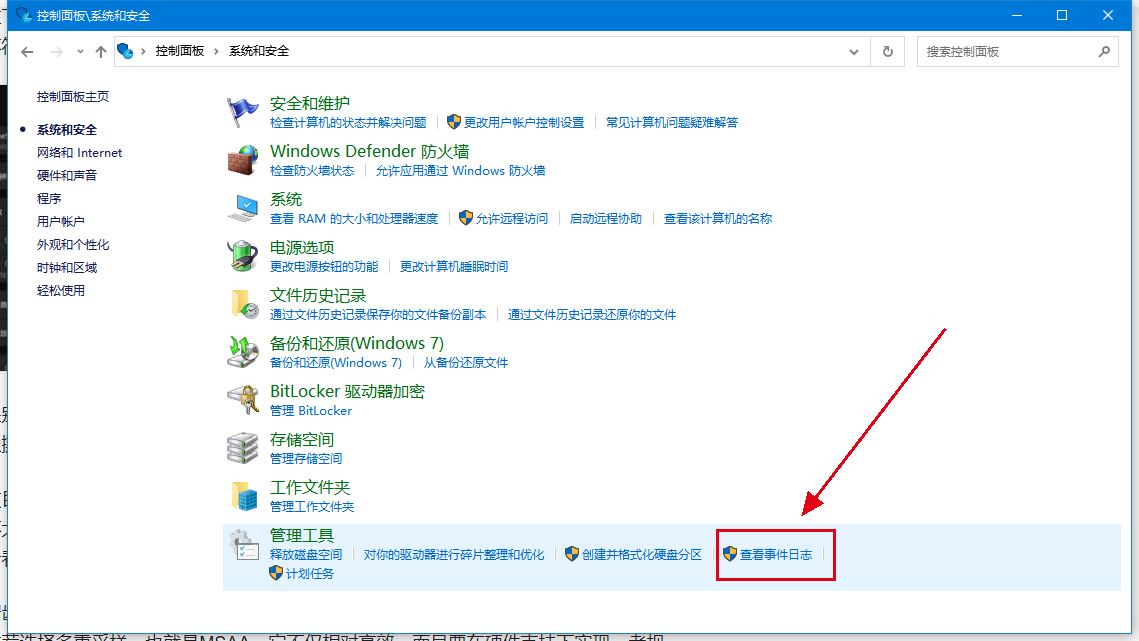The image size is (1139, 641).
Task: Select 系统和安全 sidebar category
Action: pyautogui.click(x=67, y=130)
